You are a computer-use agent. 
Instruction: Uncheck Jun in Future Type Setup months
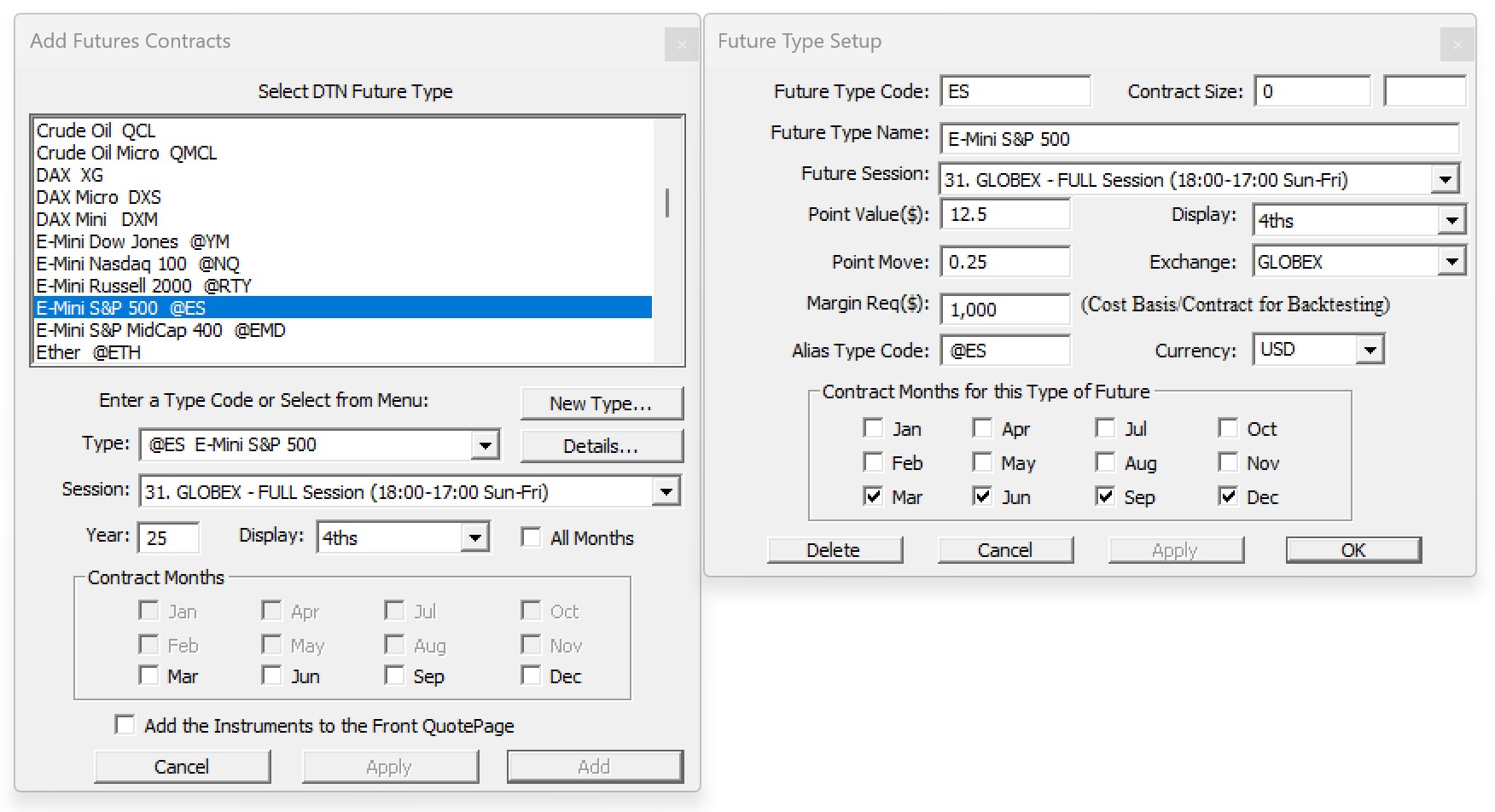pyautogui.click(x=982, y=496)
